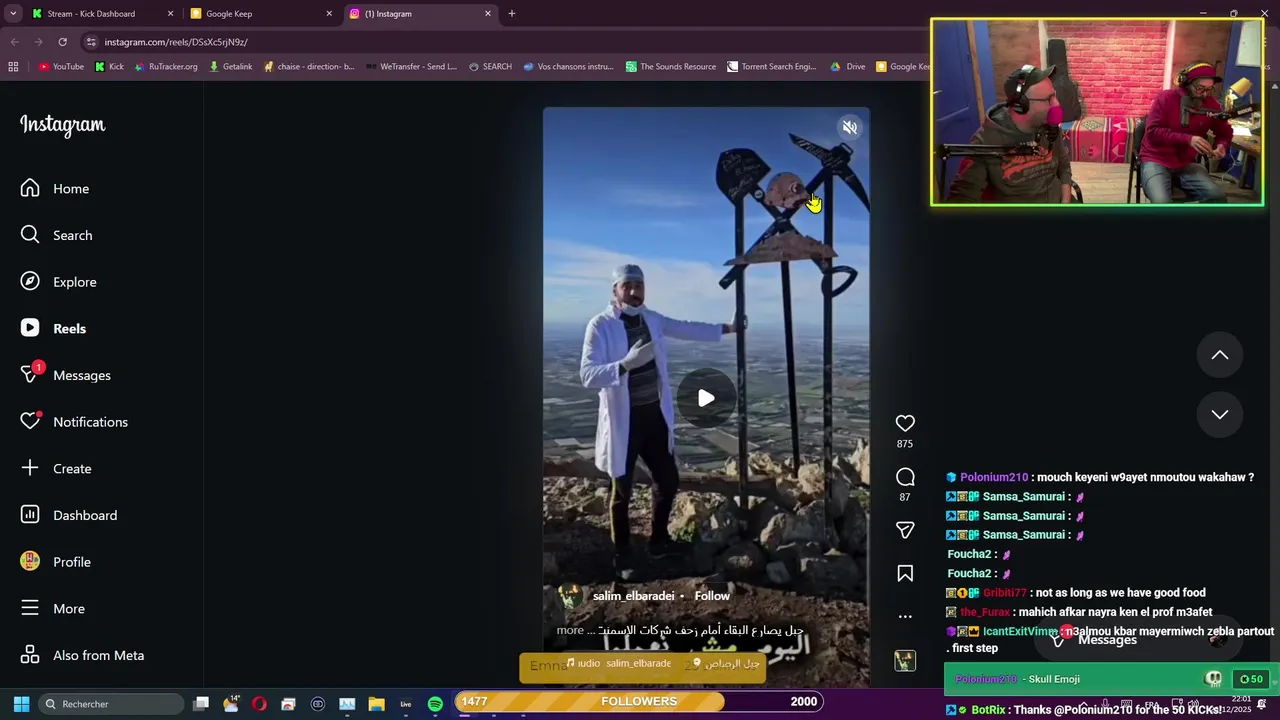Image resolution: width=1280 pixels, height=720 pixels.
Task: Reload the page from the browser toolbar
Action: 62,42
